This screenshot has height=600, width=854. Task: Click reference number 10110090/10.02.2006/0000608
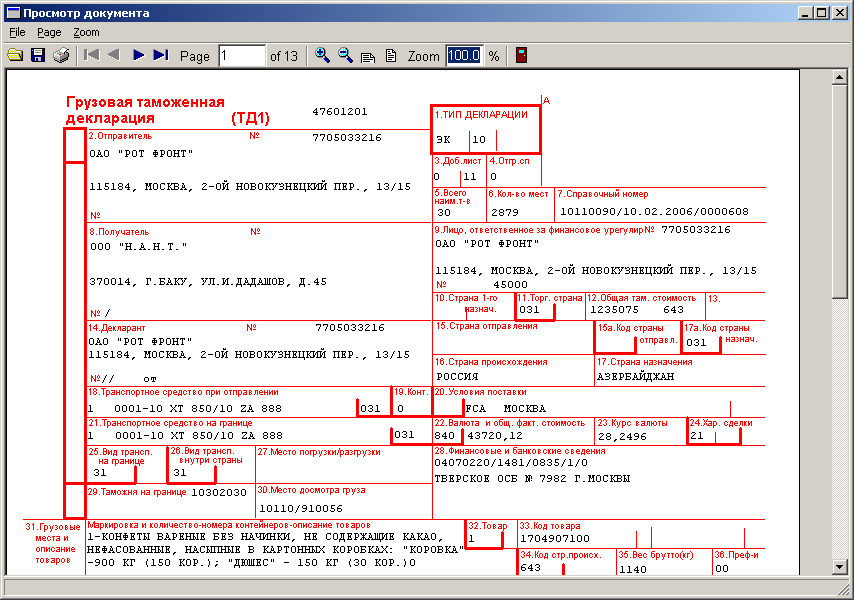click(654, 212)
